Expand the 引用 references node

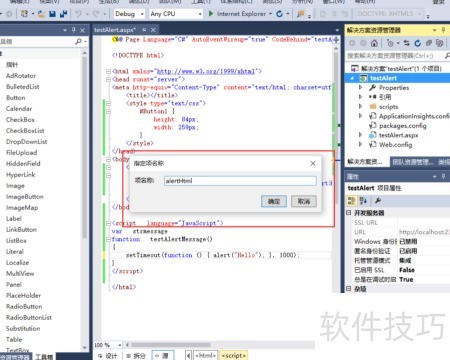(x=360, y=97)
